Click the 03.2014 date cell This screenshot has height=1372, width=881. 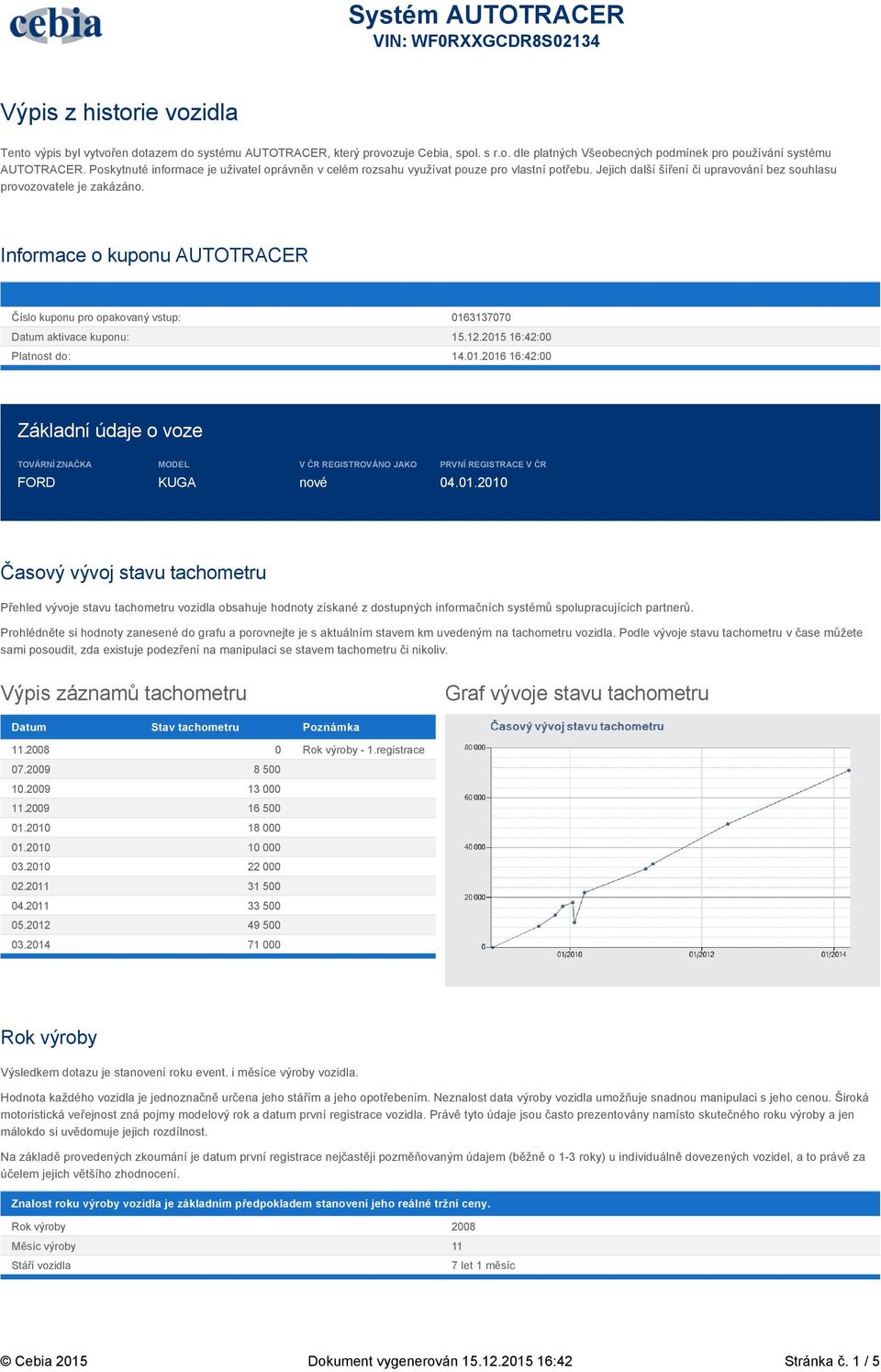[31, 944]
